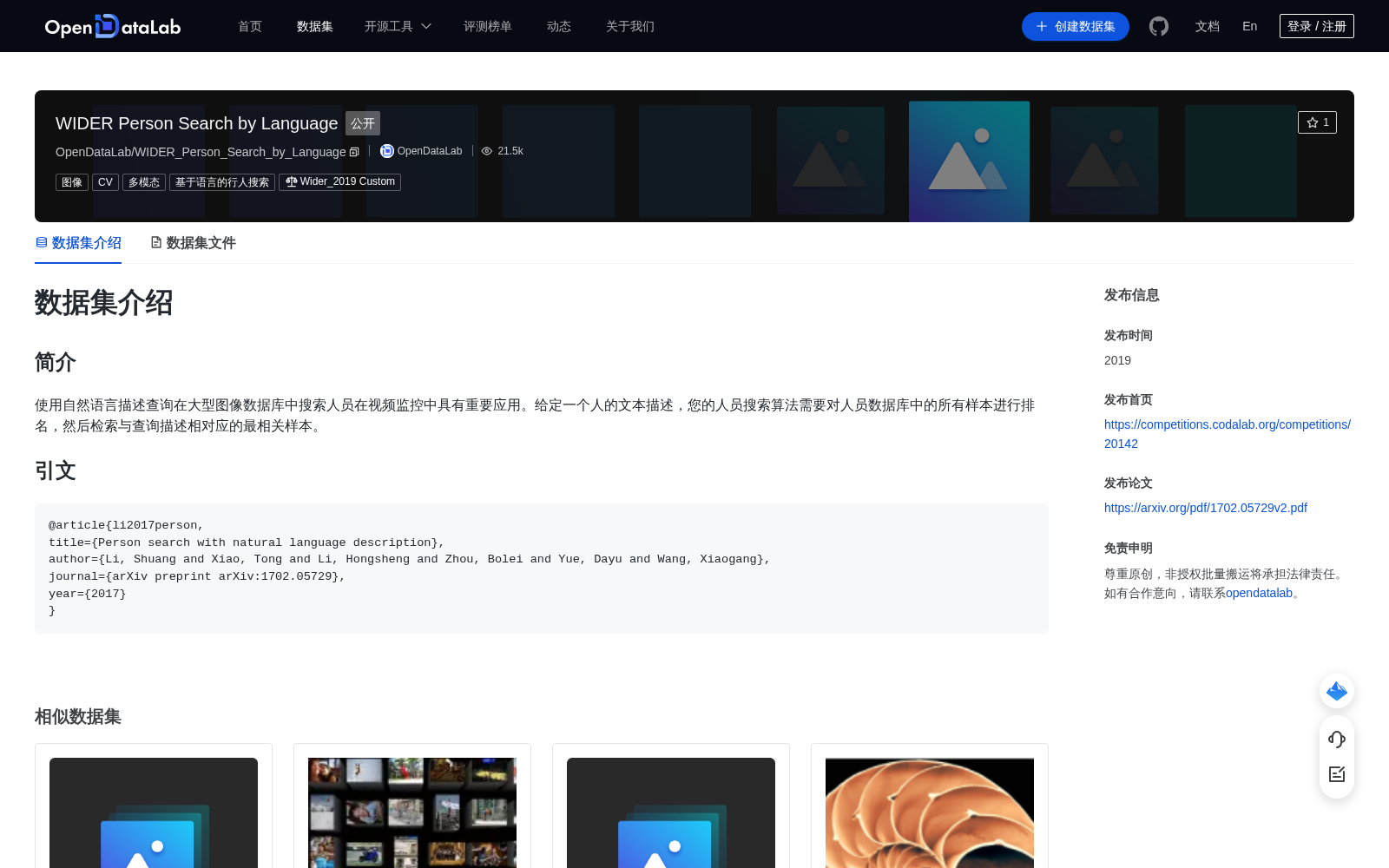1389x868 pixels.
Task: Open the nautilus shell similar dataset thumbnail
Action: pyautogui.click(x=930, y=812)
